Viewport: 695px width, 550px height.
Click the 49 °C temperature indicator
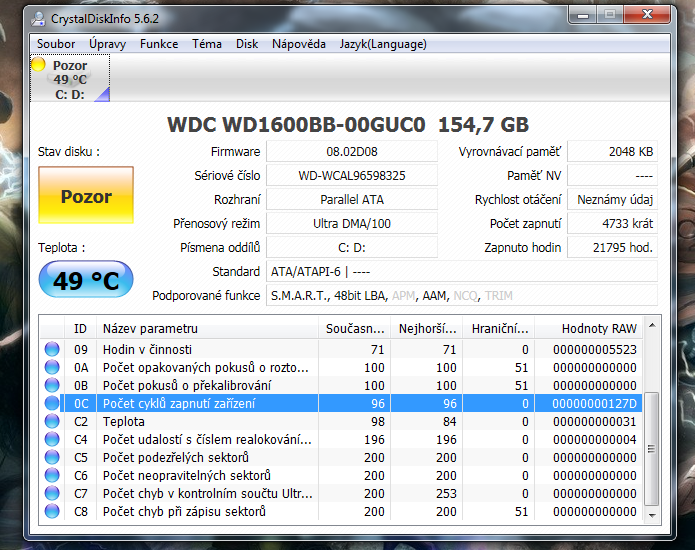(x=86, y=280)
